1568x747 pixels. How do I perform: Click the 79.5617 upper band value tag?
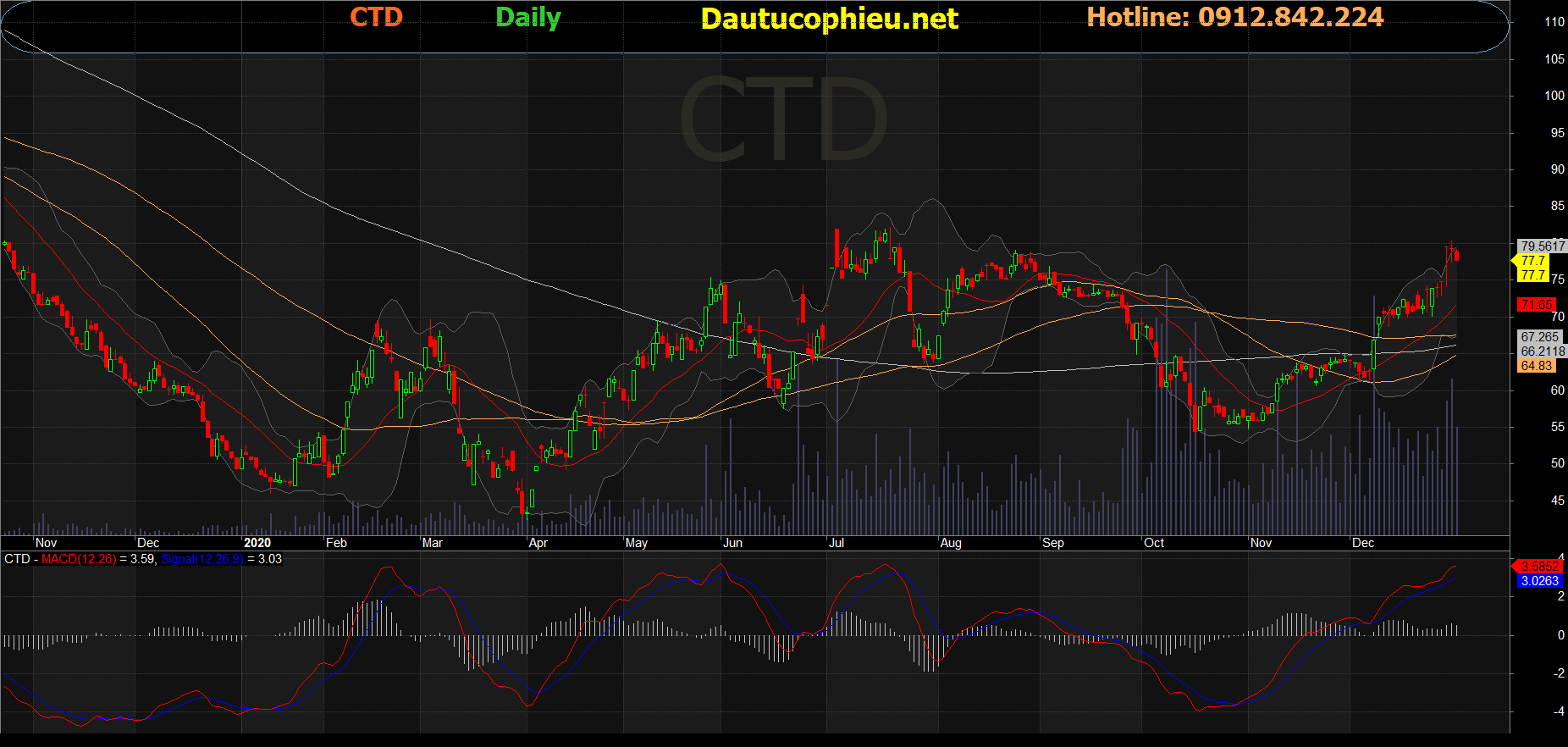[1543, 246]
